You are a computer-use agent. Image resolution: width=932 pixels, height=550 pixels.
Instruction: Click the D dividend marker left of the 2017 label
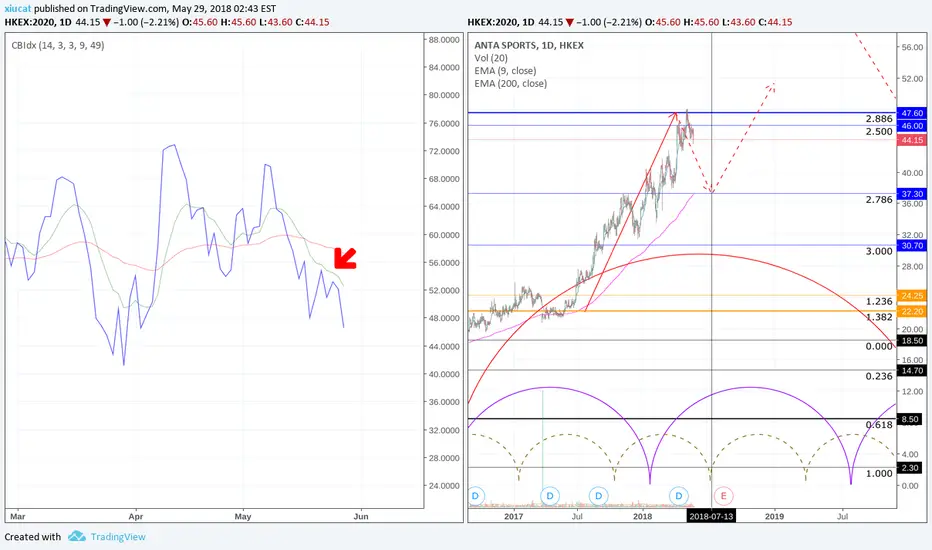tap(475, 495)
